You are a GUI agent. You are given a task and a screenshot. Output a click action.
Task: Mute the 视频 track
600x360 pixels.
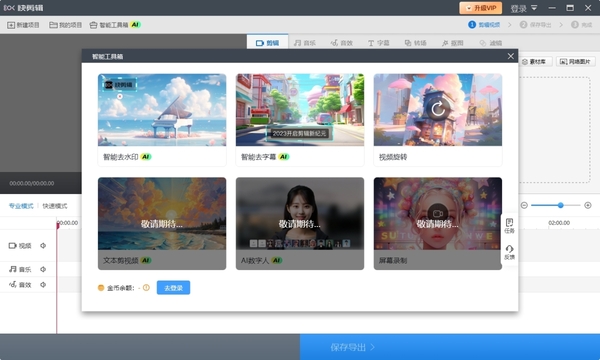pos(43,246)
